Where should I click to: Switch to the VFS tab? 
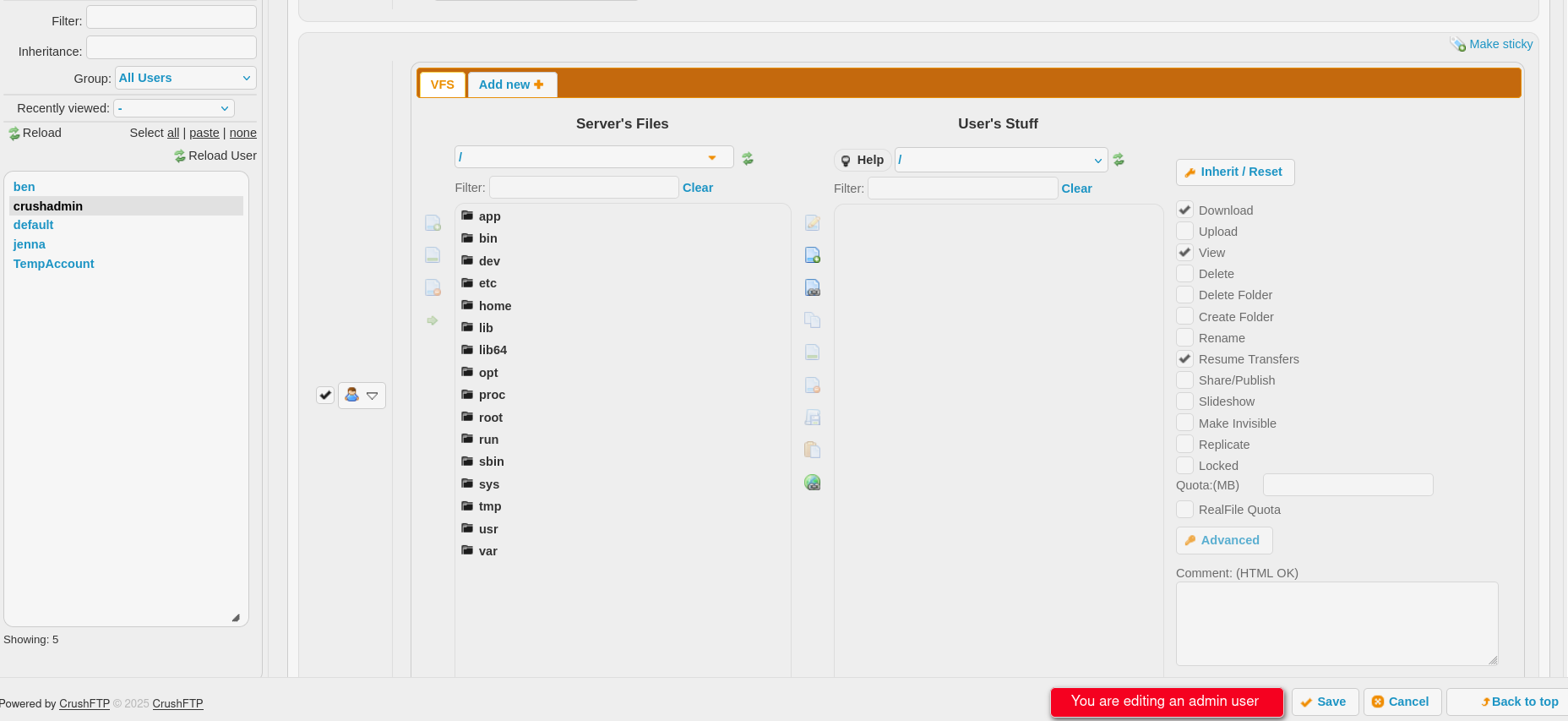pyautogui.click(x=442, y=85)
